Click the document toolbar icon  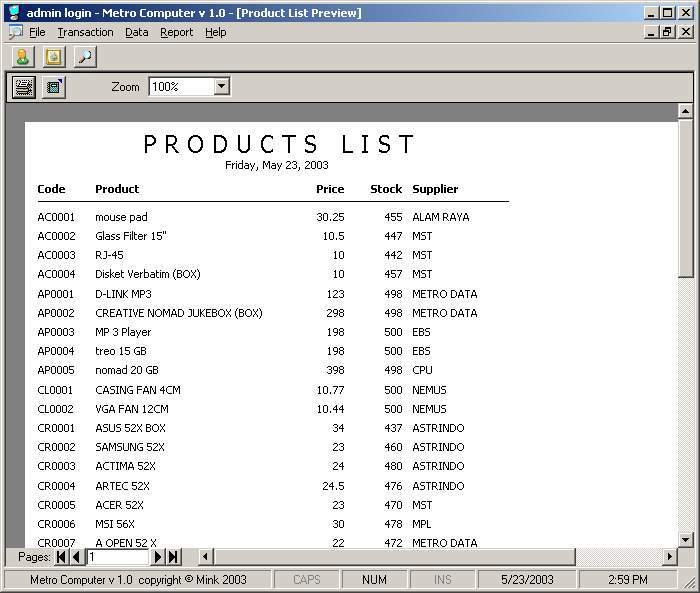(x=53, y=57)
